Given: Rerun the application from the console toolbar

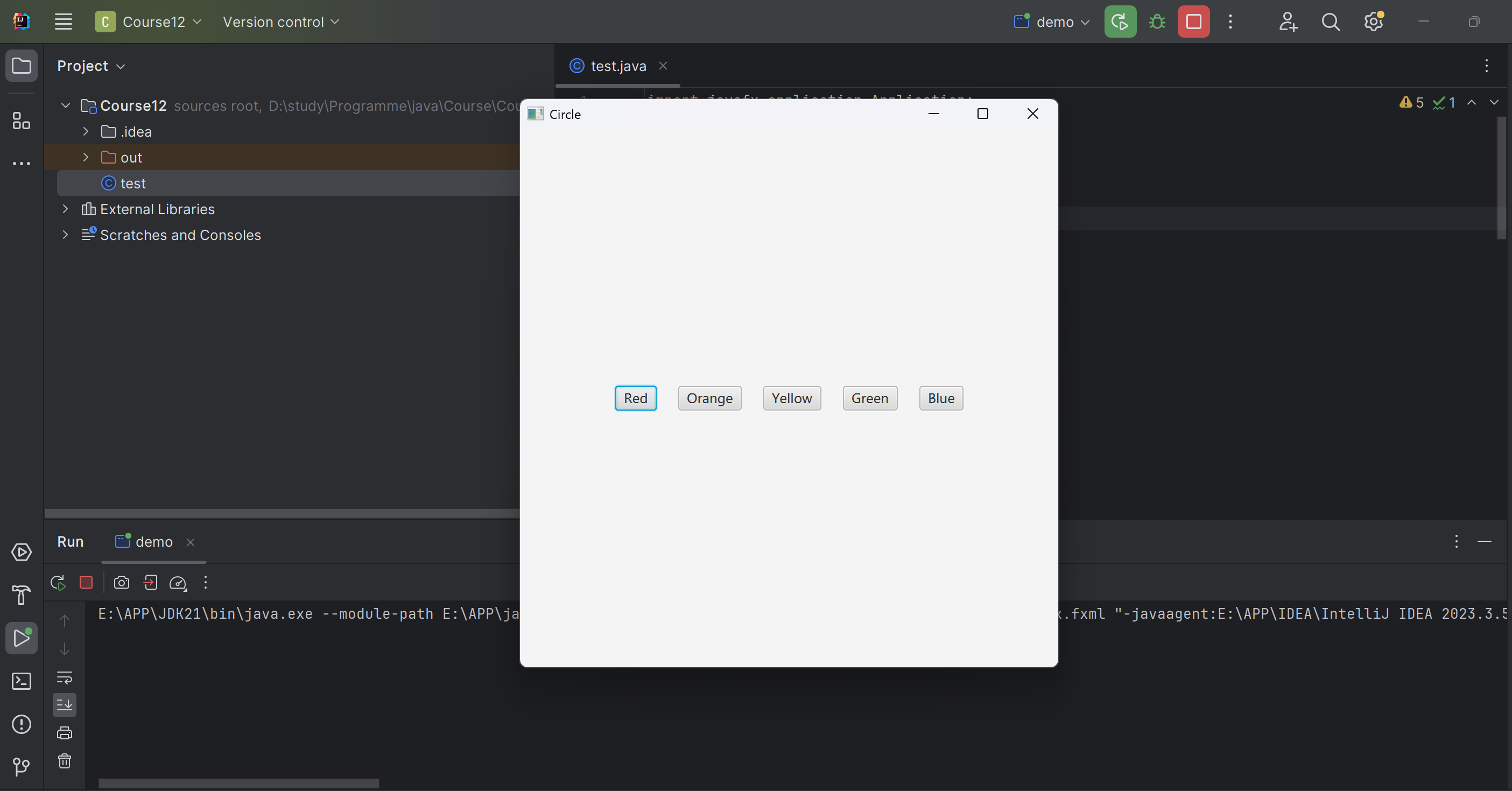Looking at the screenshot, I should [57, 583].
